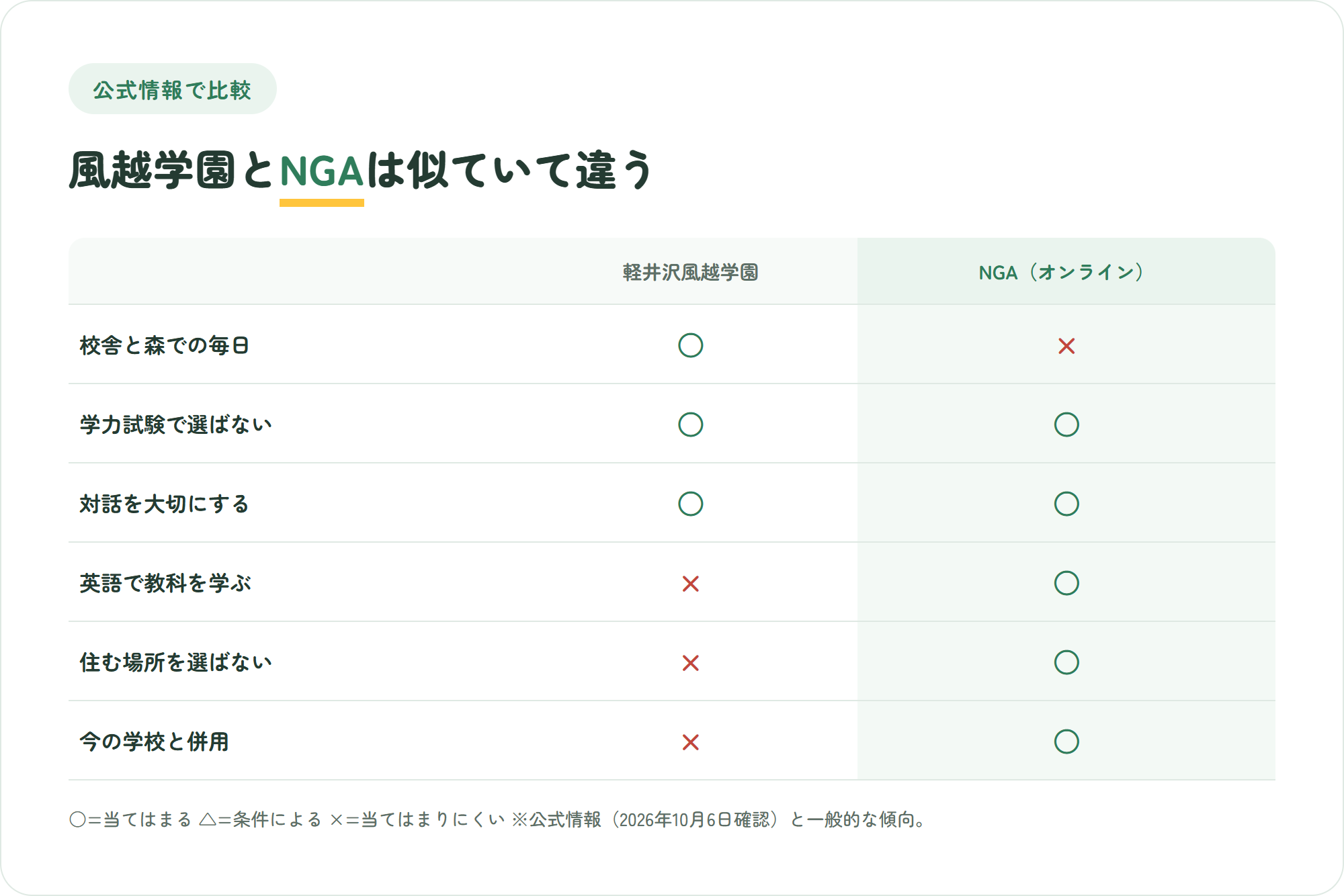Click the 軽井沢風越学園 column header
Screen dimensions: 1344x896
pyautogui.click(x=690, y=272)
